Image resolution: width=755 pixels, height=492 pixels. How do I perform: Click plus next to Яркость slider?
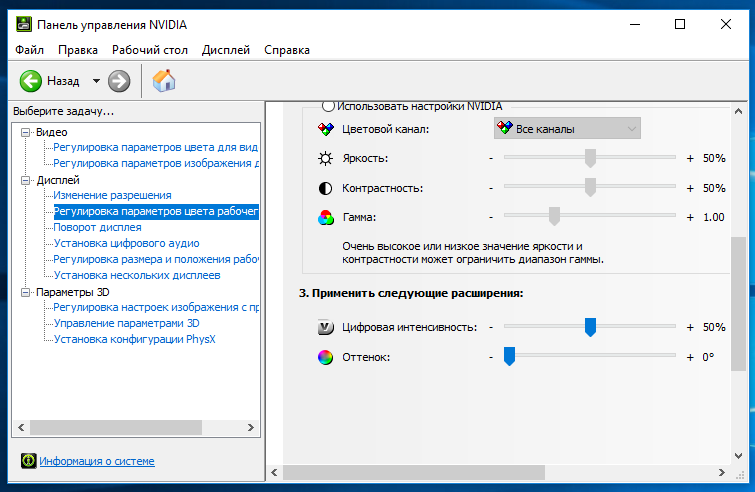point(690,158)
